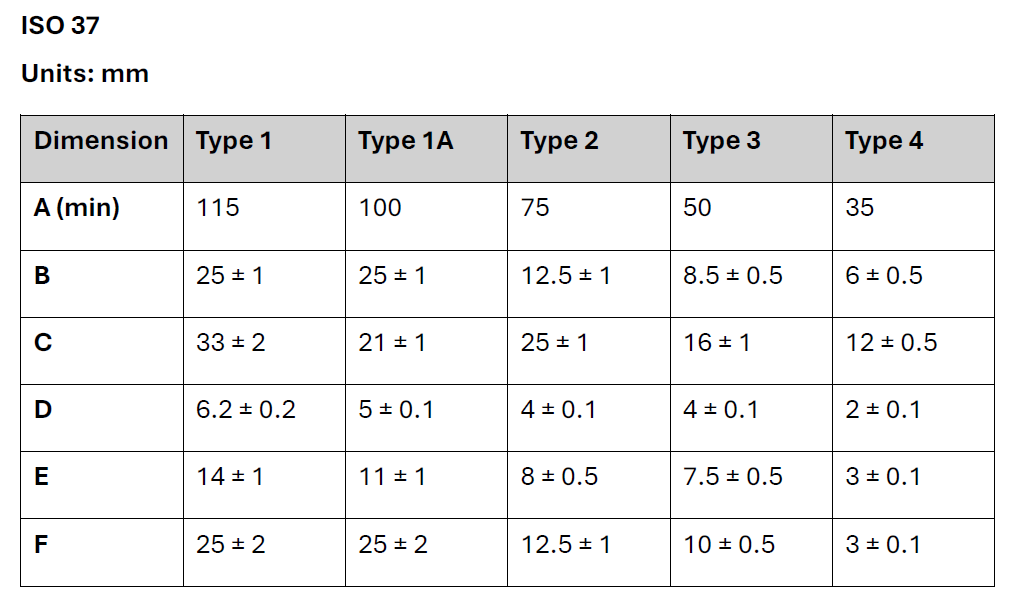Click the 12 ± 0.5 cell
The width and height of the screenshot is (1027, 610).
click(913, 351)
